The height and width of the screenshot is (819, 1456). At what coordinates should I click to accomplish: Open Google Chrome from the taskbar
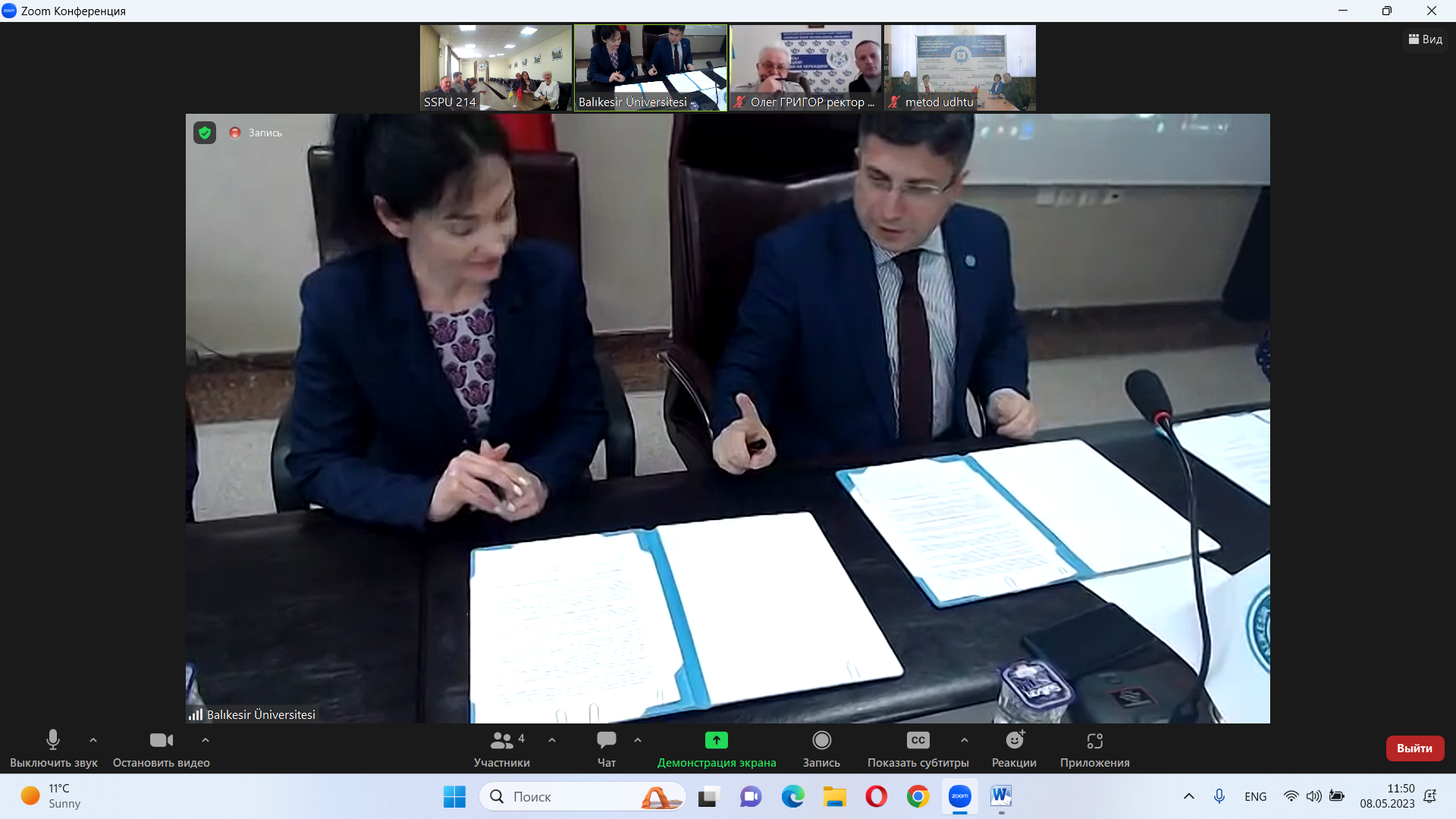(x=918, y=796)
